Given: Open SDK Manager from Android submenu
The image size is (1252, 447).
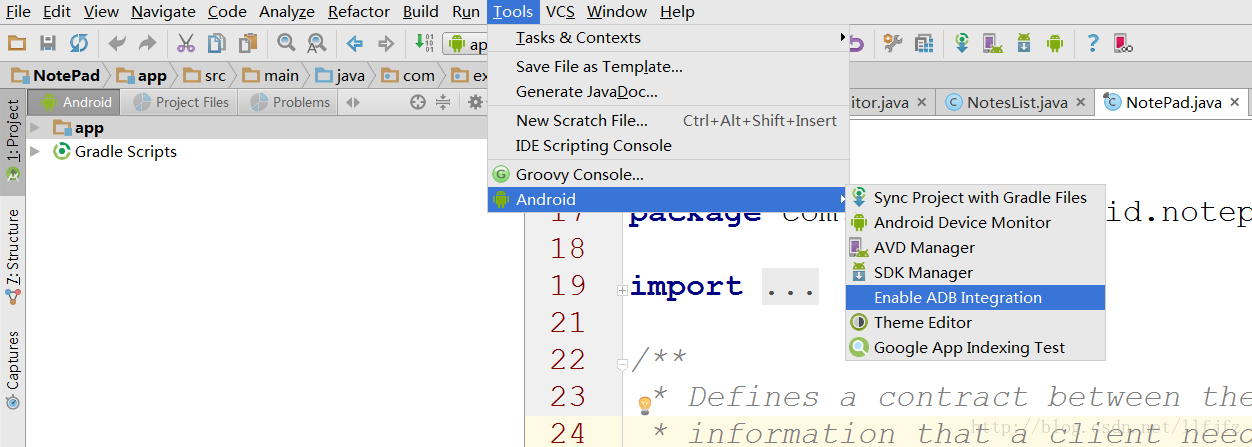Looking at the screenshot, I should point(975,273).
